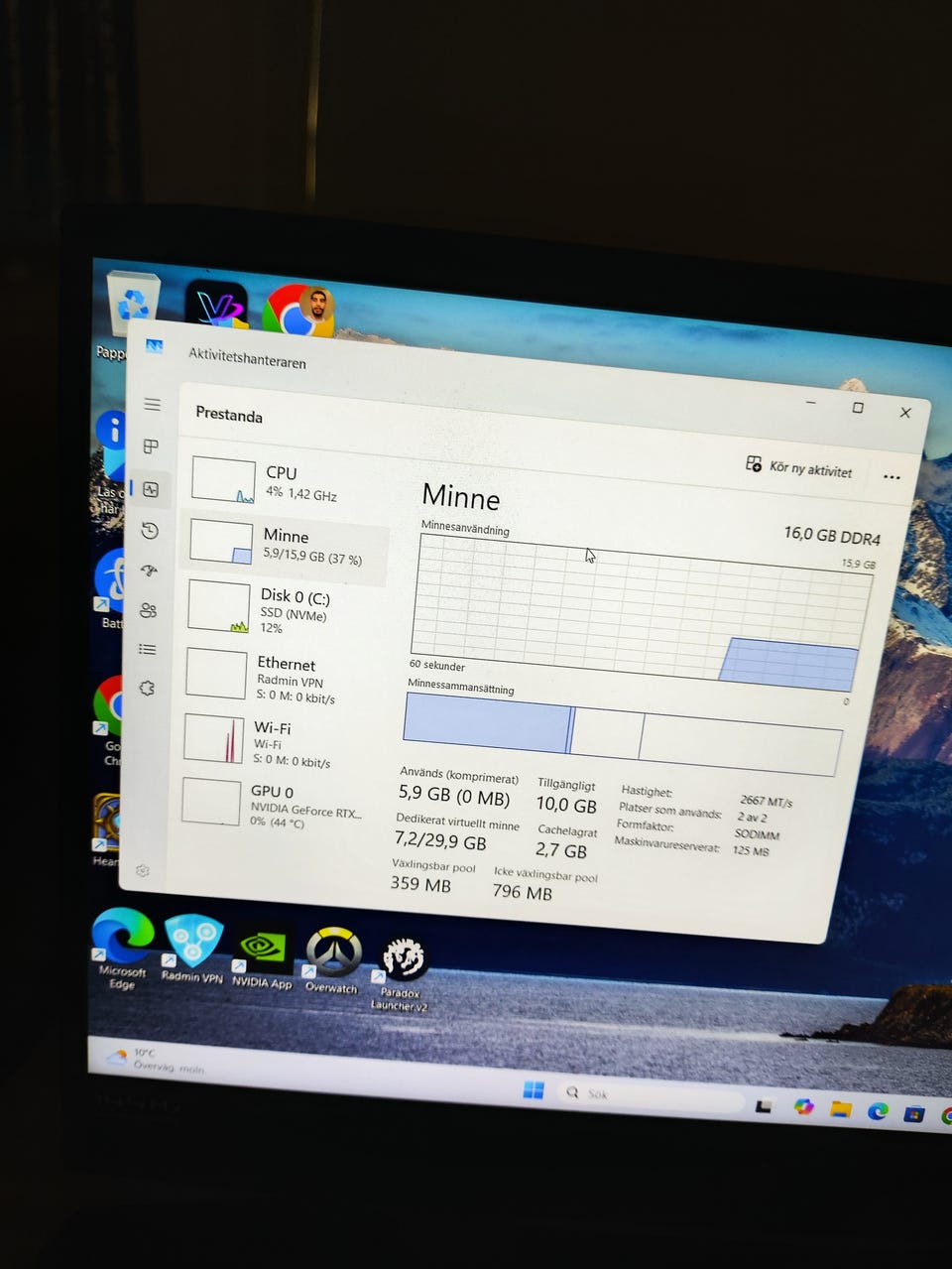Click the '7,2/29,9 GB' committed value
The height and width of the screenshot is (1269, 952).
[x=440, y=841]
